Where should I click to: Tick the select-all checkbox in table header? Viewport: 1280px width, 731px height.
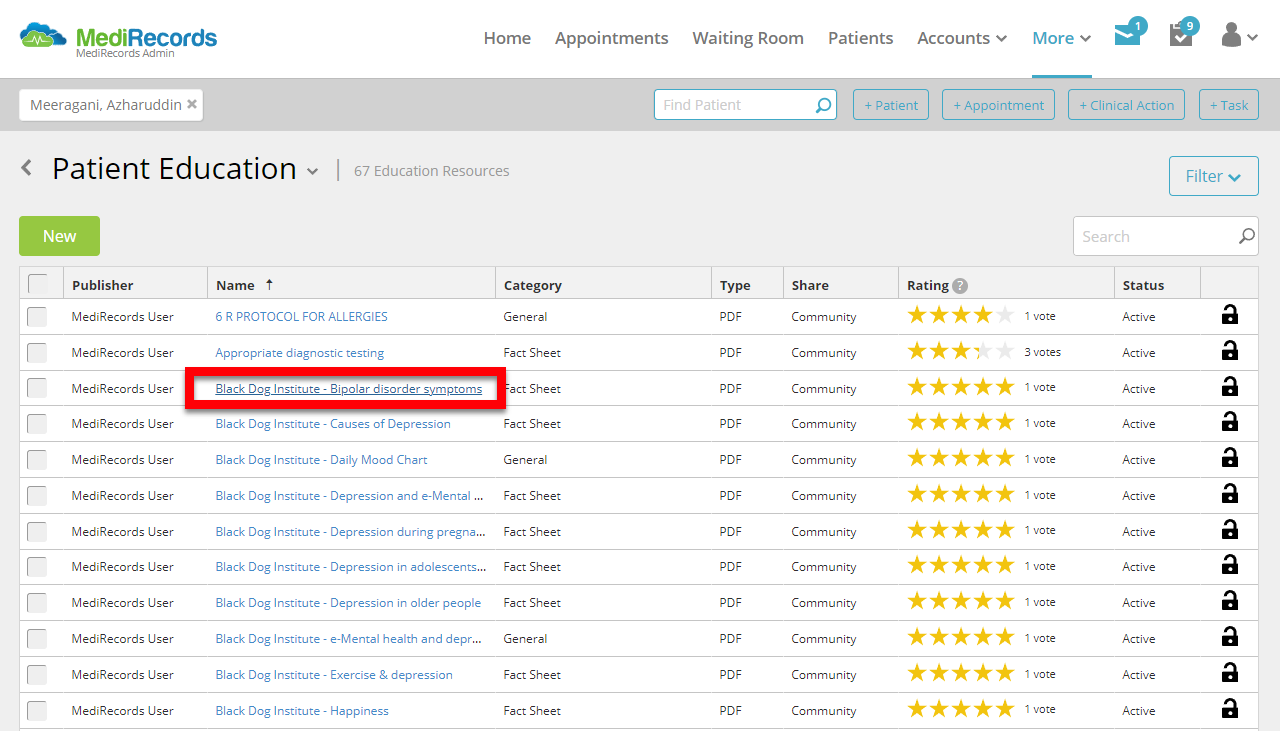coord(37,284)
